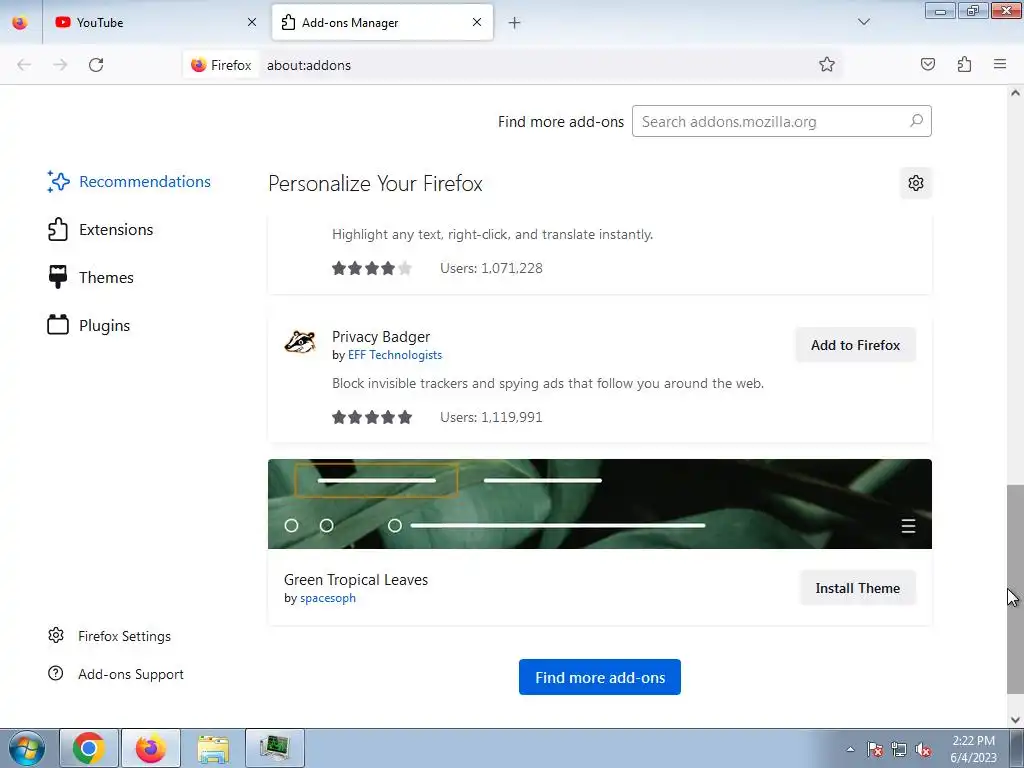Open Add-ons Support link
Viewport: 1024px width, 768px height.
coord(116,674)
